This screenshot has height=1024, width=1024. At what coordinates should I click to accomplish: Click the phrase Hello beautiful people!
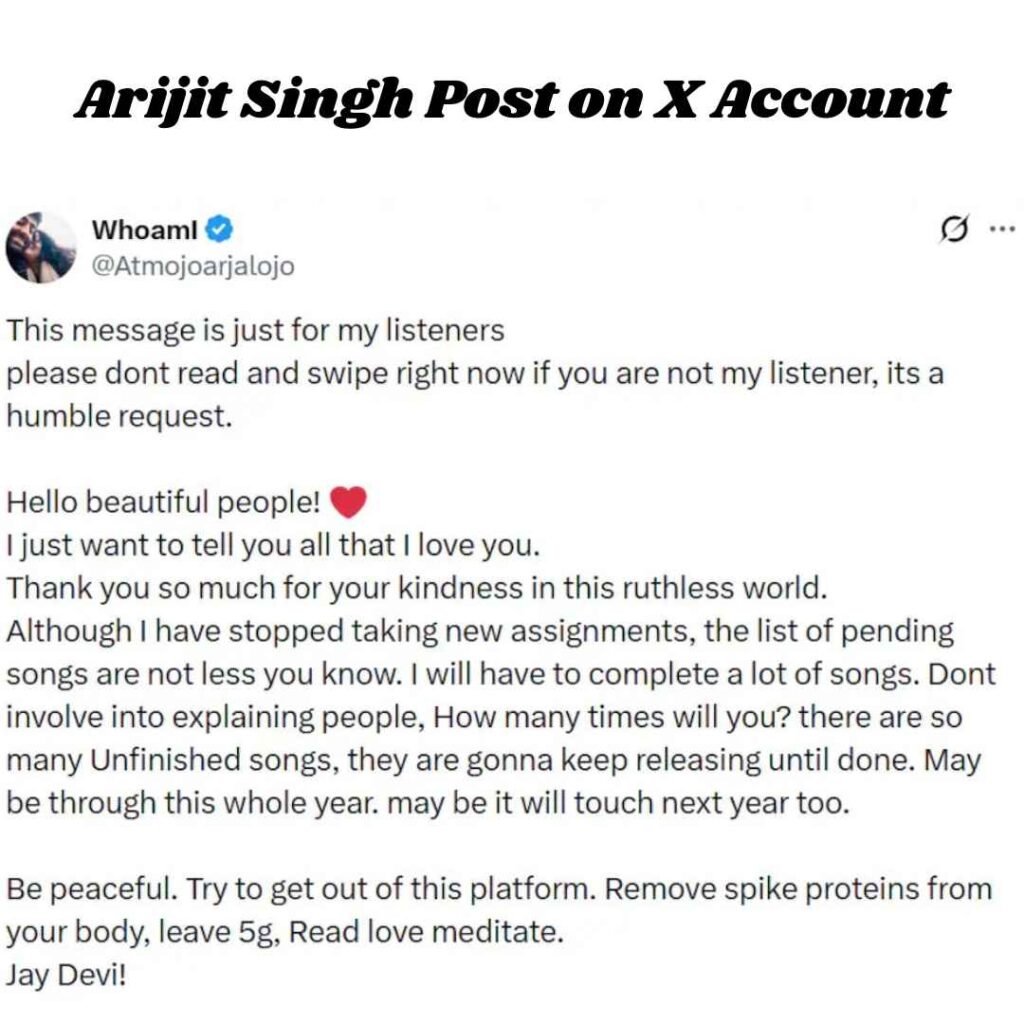[x=163, y=501]
